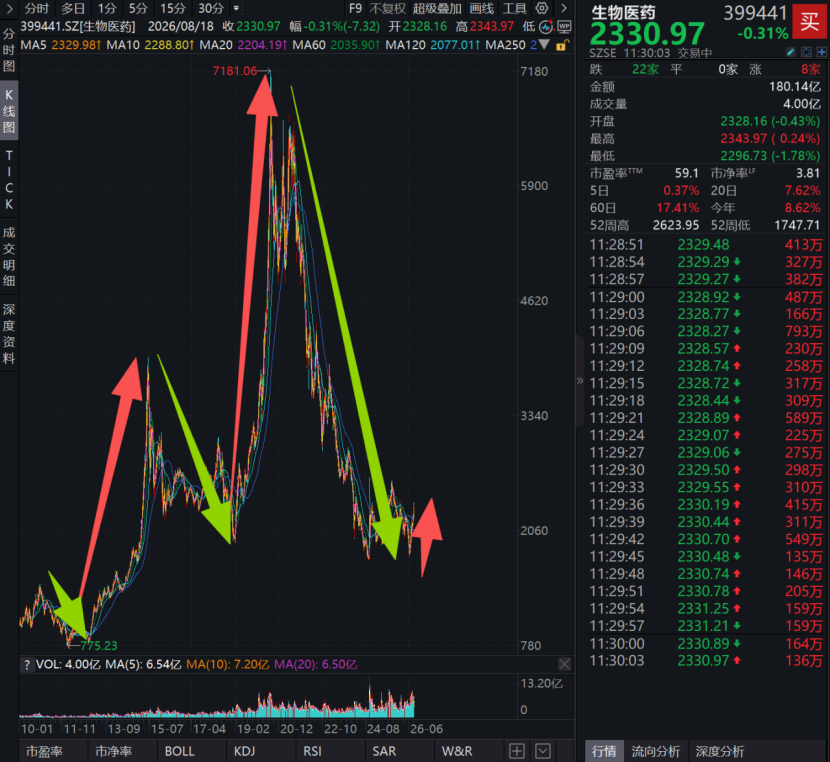The width and height of the screenshot is (830, 762).
Task: Switch to 多日 multi-day view
Action: click(73, 8)
